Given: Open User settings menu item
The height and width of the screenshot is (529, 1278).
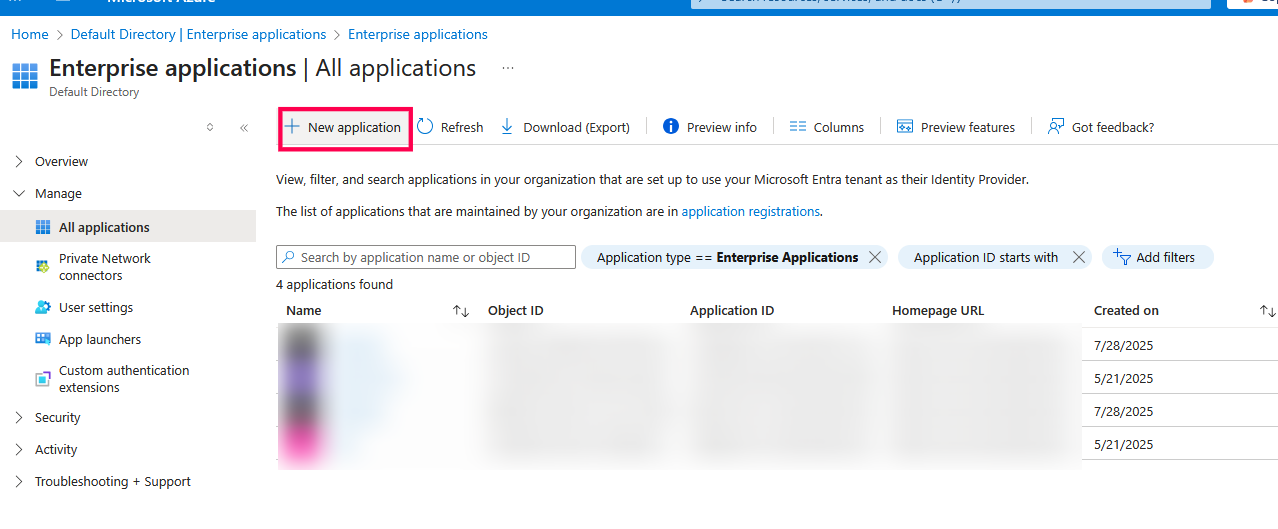Looking at the screenshot, I should pyautogui.click(x=128, y=307).
